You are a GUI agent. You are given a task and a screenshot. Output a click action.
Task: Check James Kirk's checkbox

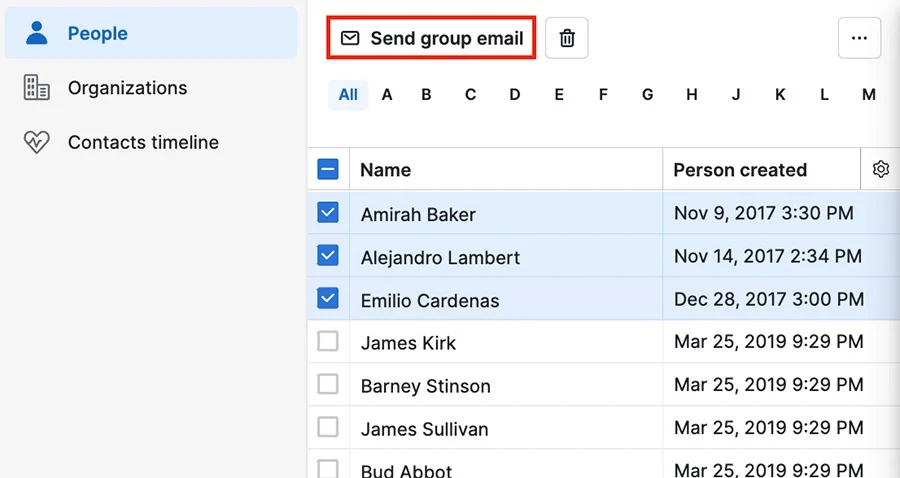328,341
